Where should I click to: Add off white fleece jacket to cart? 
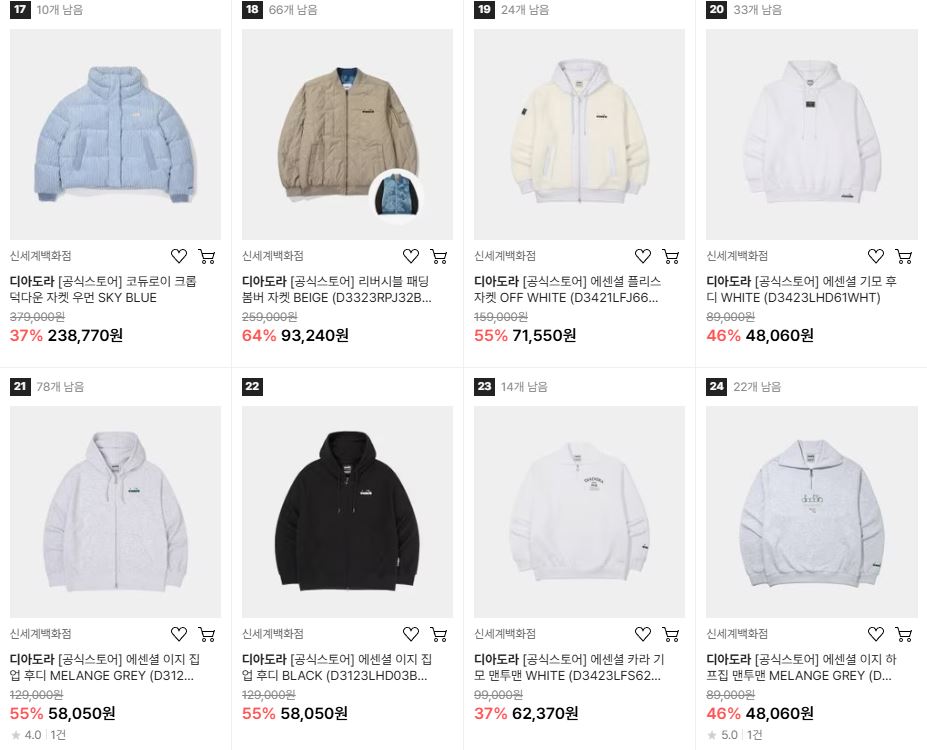tap(670, 257)
